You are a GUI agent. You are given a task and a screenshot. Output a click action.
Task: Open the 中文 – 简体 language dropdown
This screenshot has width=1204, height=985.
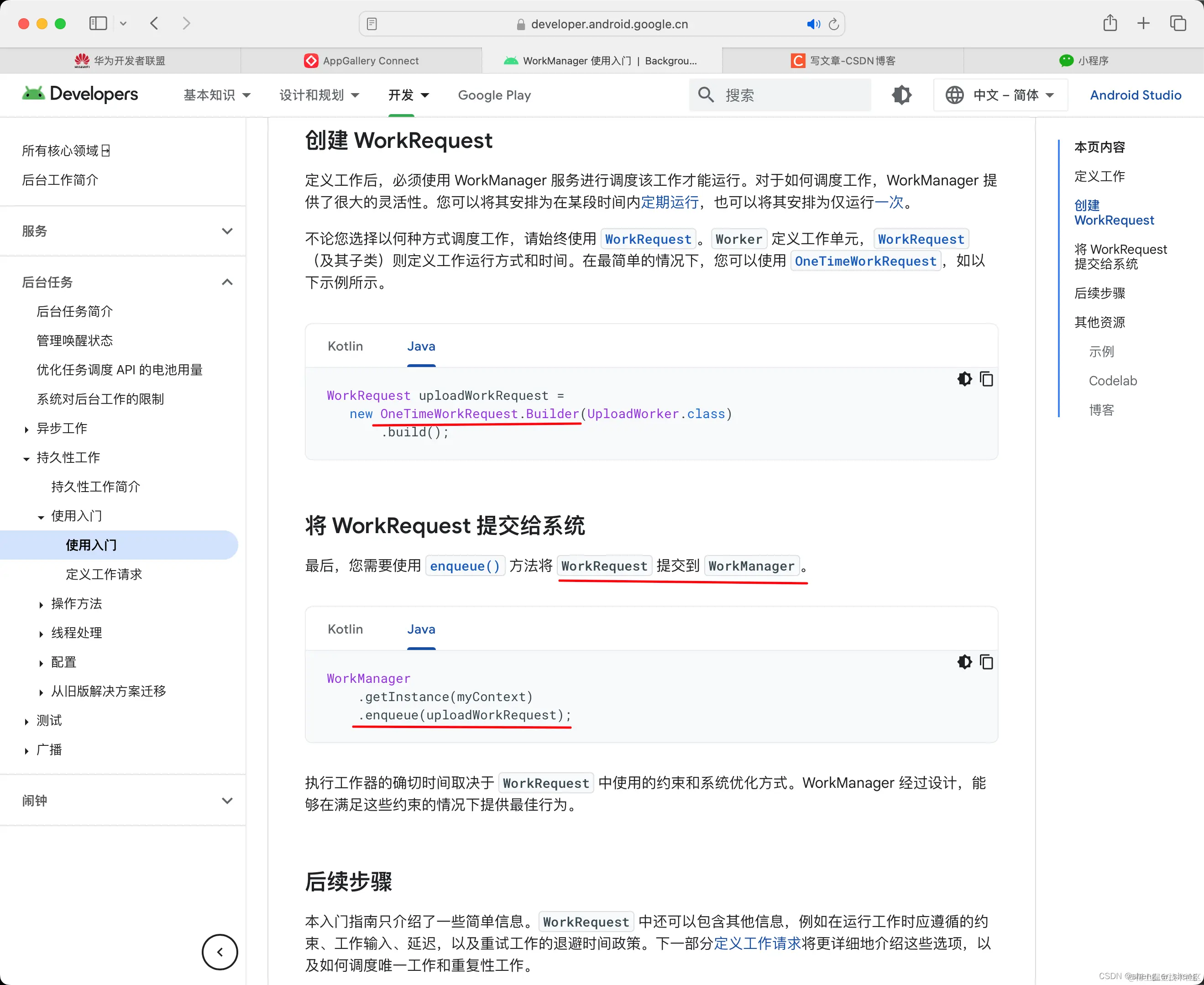coord(1000,95)
